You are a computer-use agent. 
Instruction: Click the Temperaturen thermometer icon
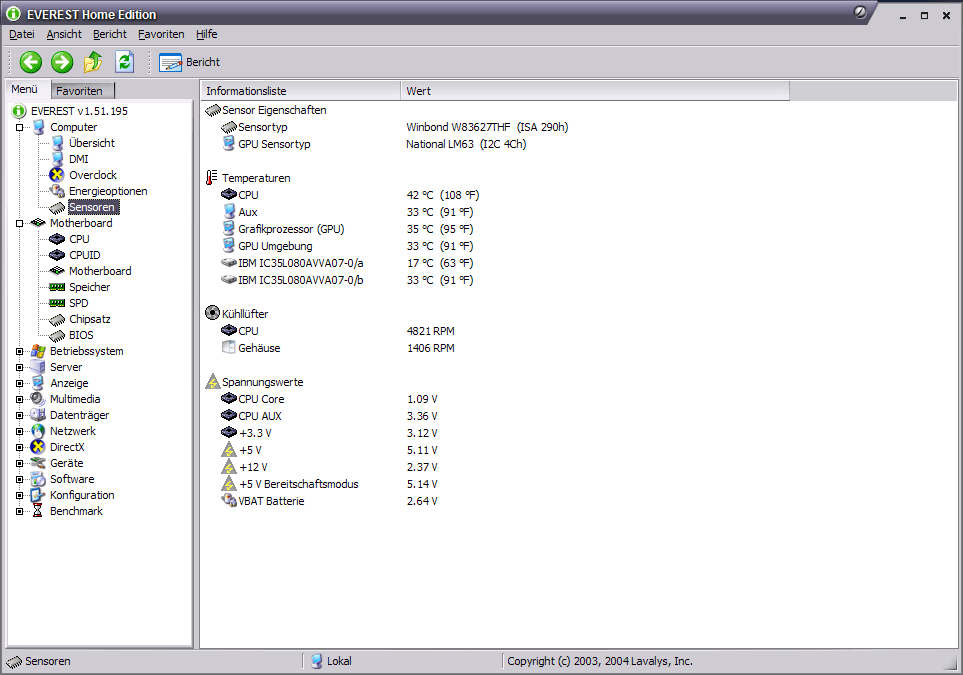click(x=211, y=178)
